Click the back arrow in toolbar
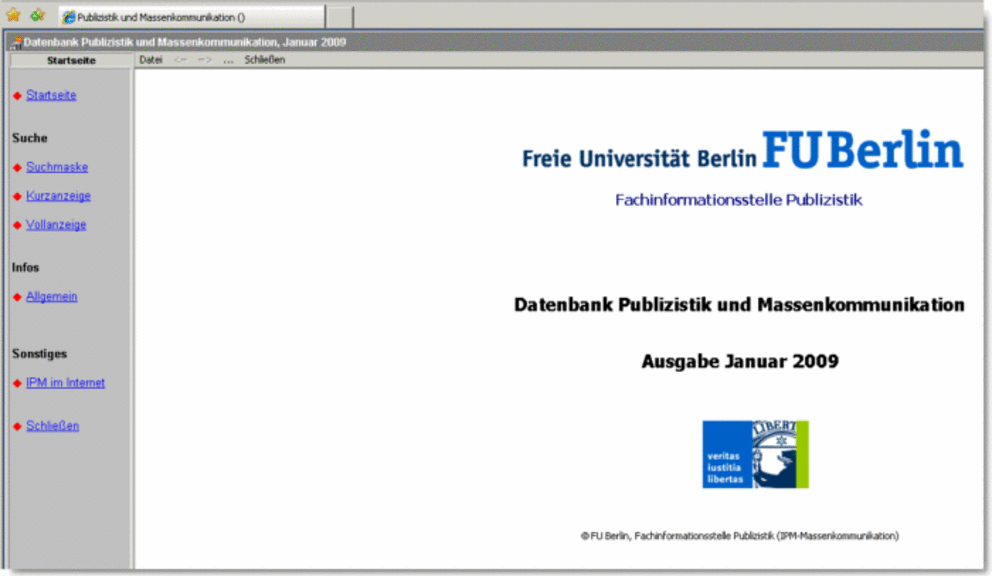This screenshot has width=992, height=576. click(x=181, y=60)
